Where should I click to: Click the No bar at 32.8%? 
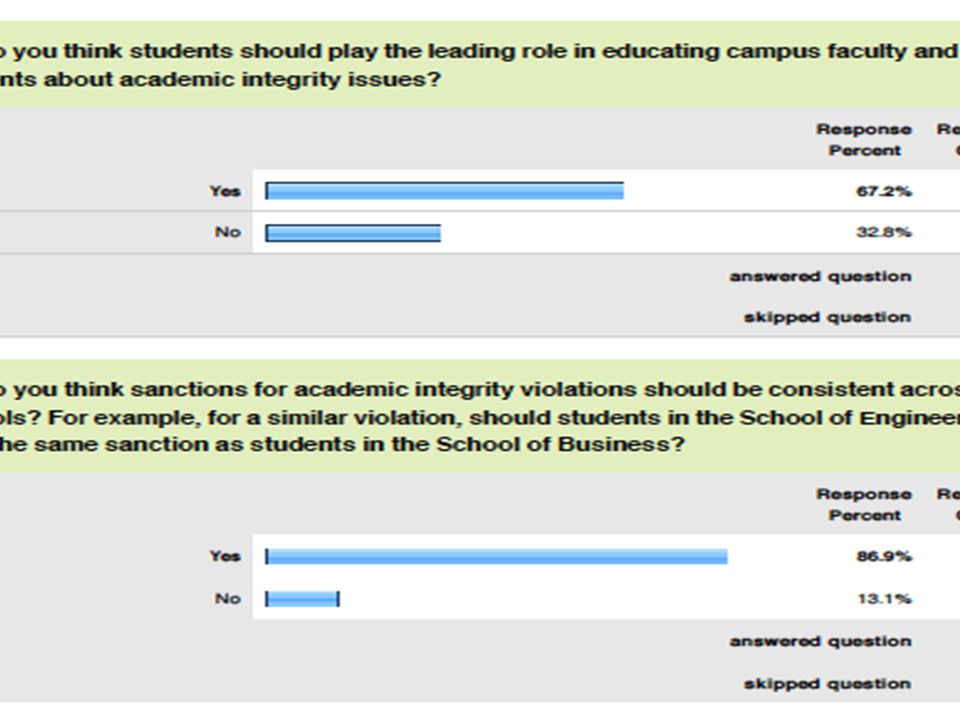point(353,233)
